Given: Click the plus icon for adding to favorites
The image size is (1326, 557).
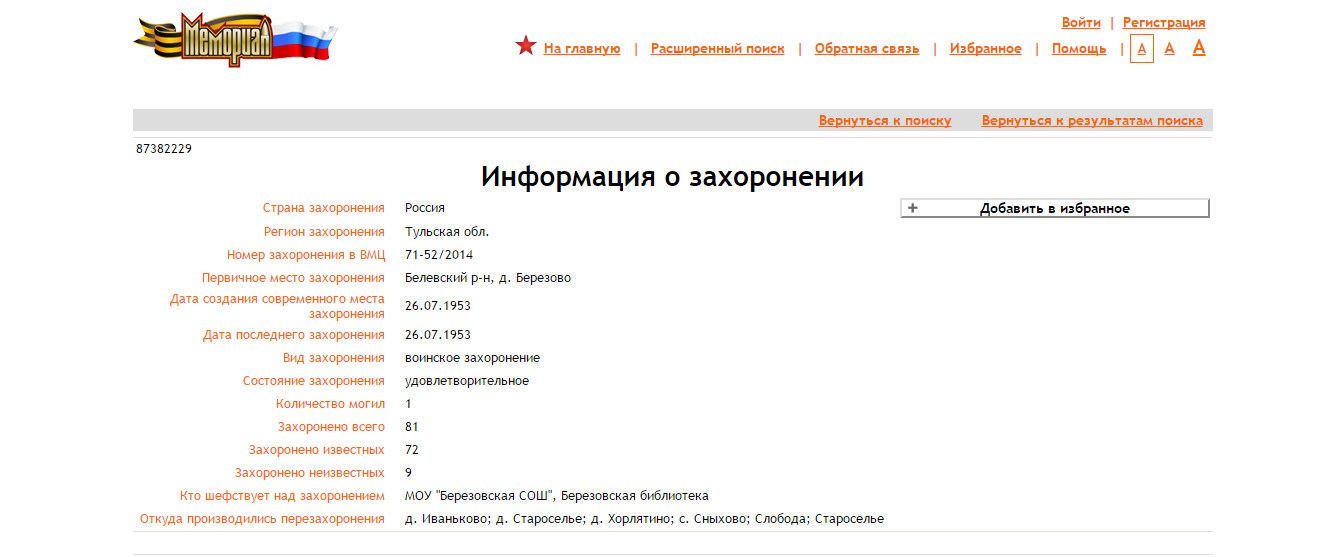Looking at the screenshot, I should coord(912,208).
